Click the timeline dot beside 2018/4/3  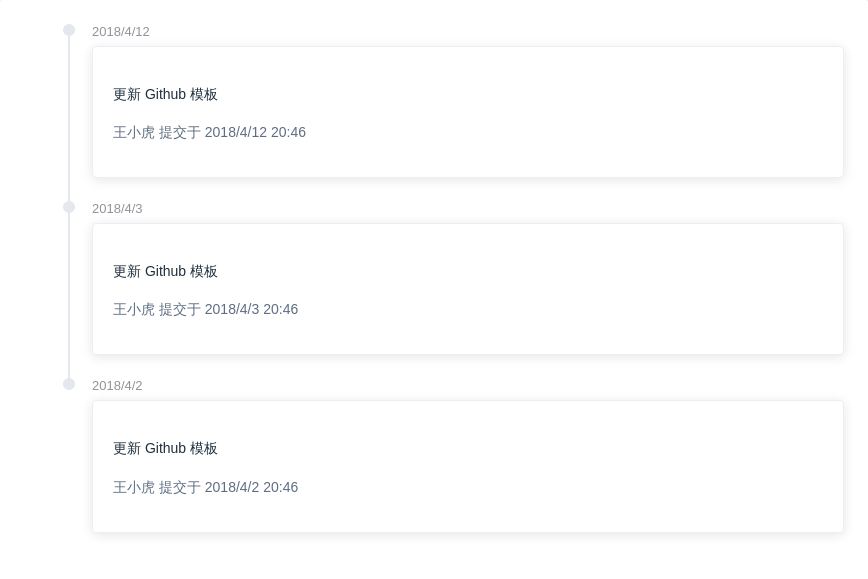point(69,207)
